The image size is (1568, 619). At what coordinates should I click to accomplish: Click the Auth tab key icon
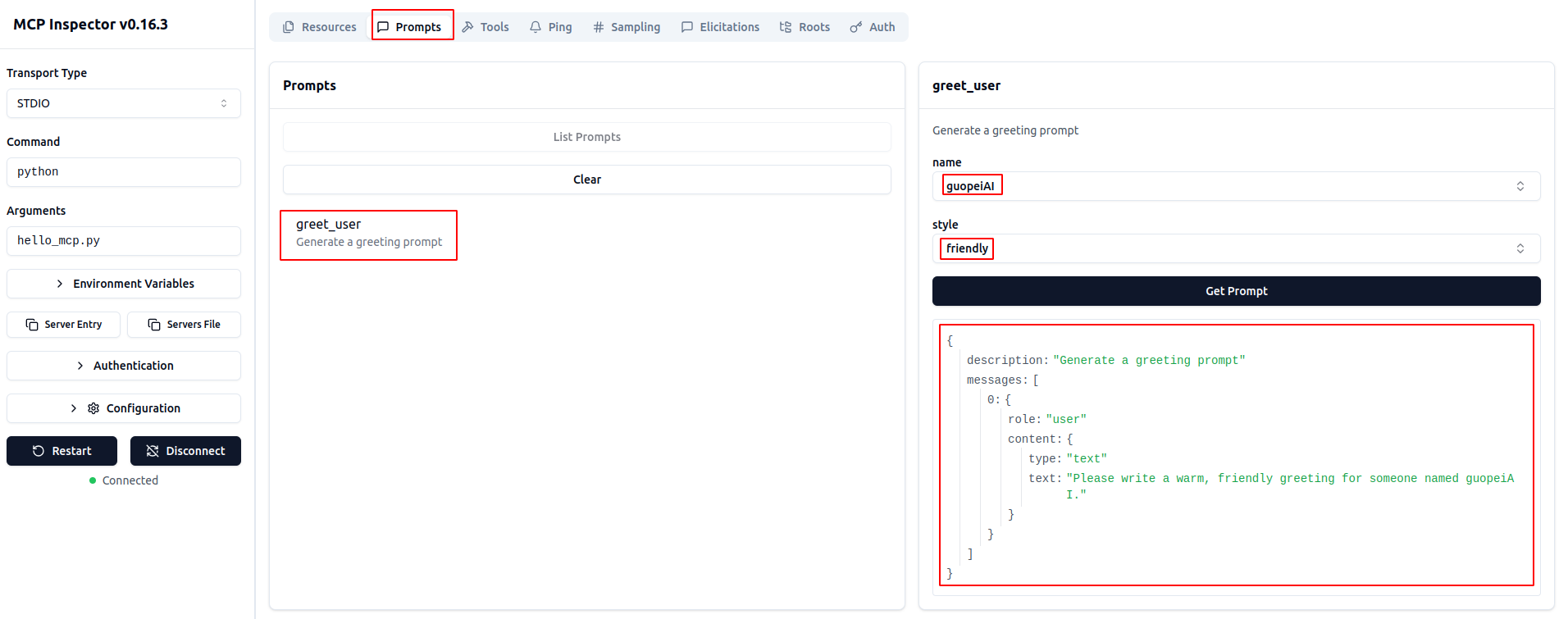pyautogui.click(x=856, y=27)
